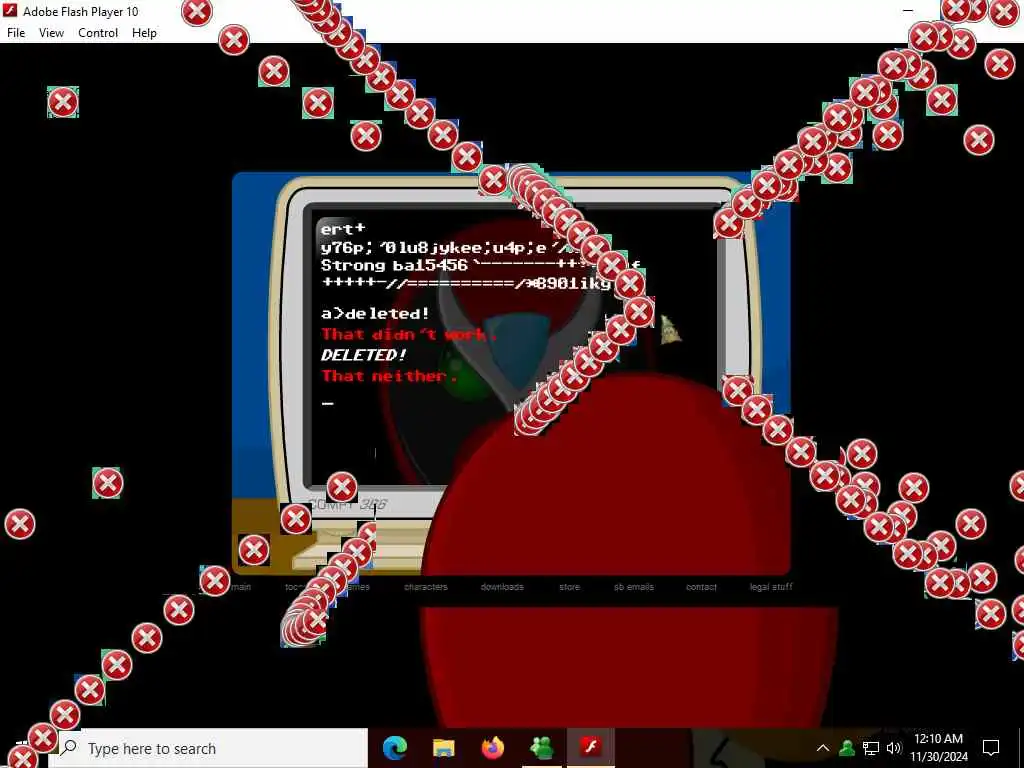Click the Adobe Flash Player title bar icon
1024x768 pixels.
pos(10,10)
